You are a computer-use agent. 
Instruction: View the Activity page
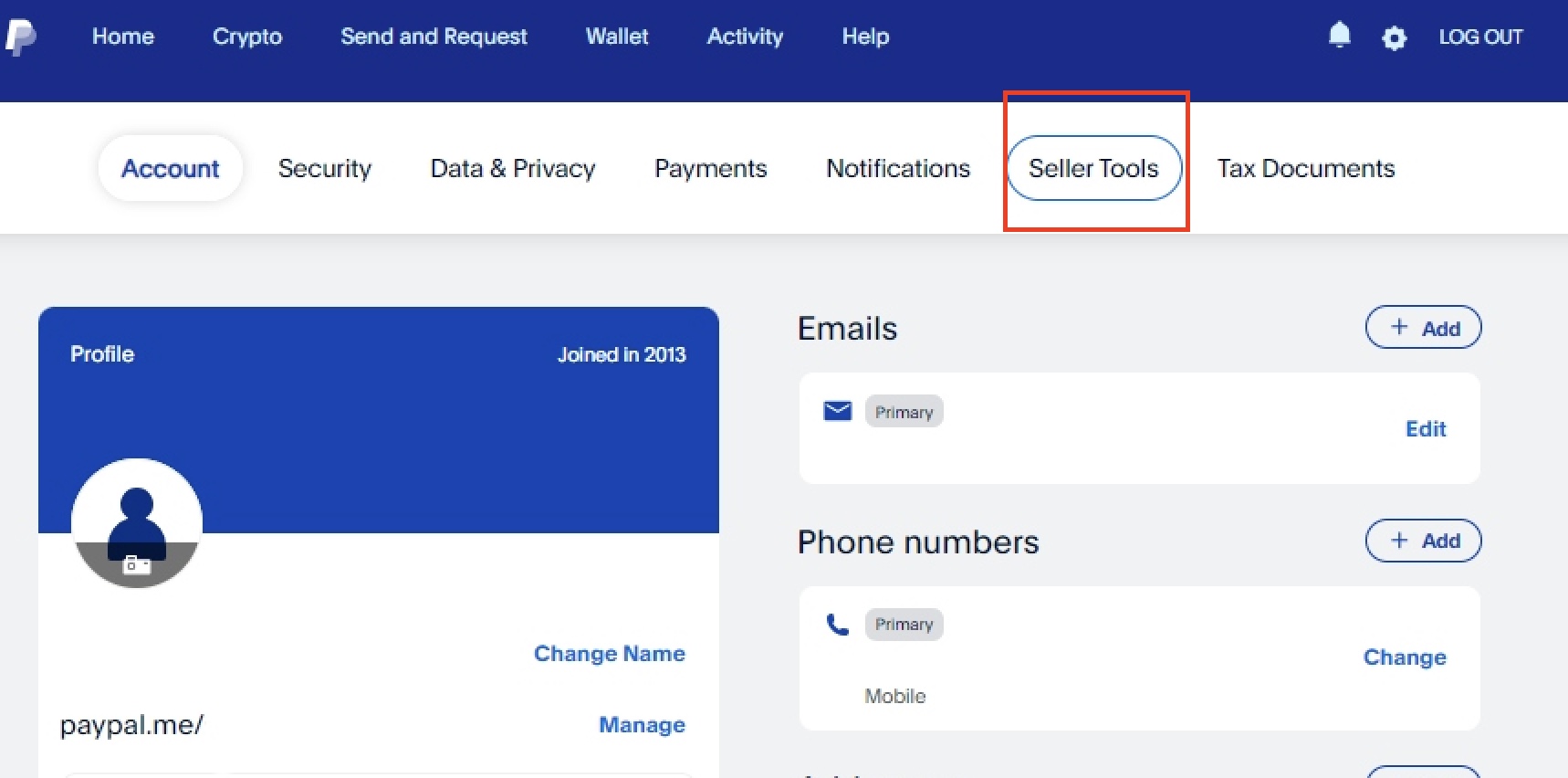pyautogui.click(x=745, y=37)
